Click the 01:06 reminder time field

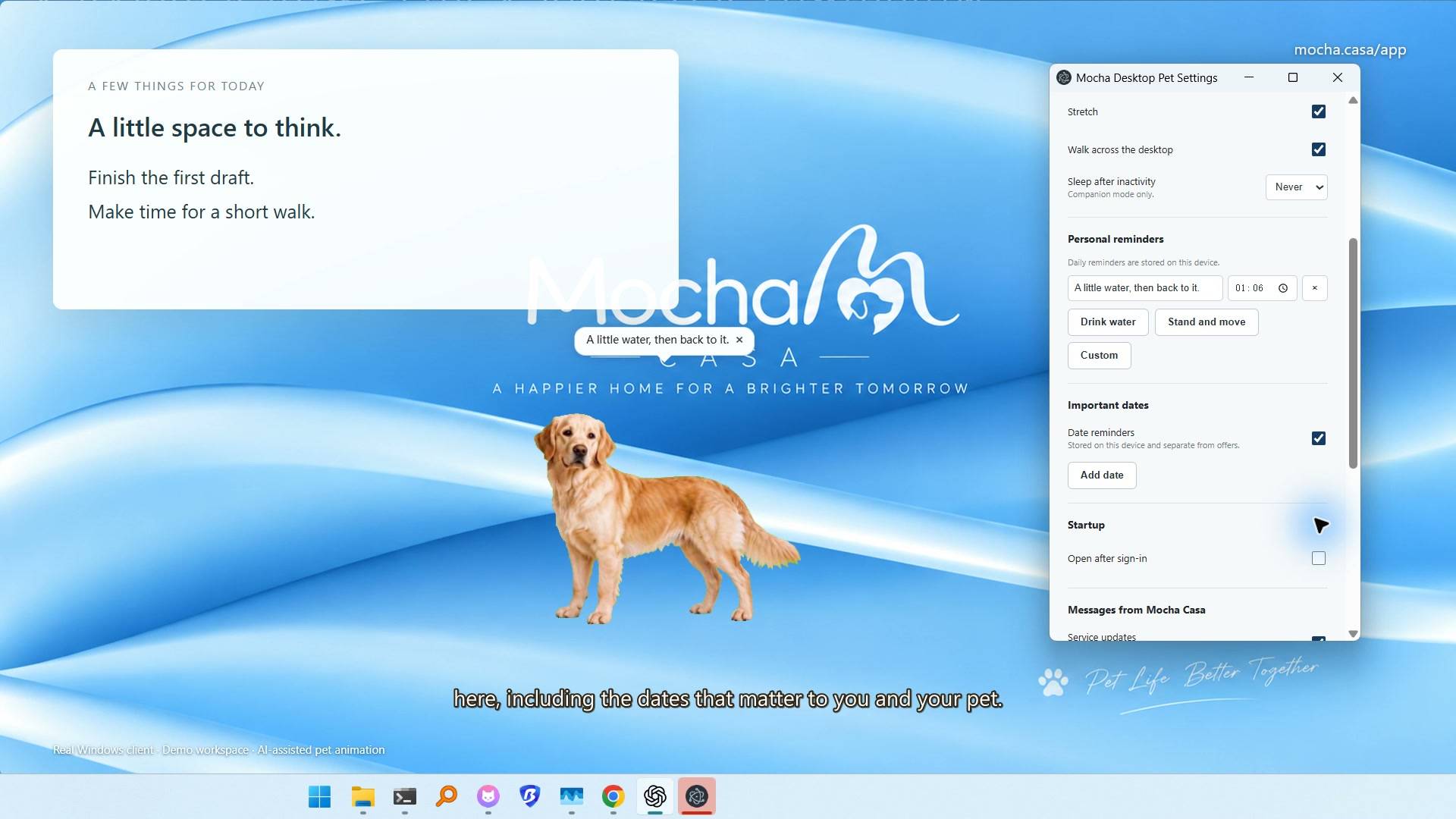coord(1262,288)
